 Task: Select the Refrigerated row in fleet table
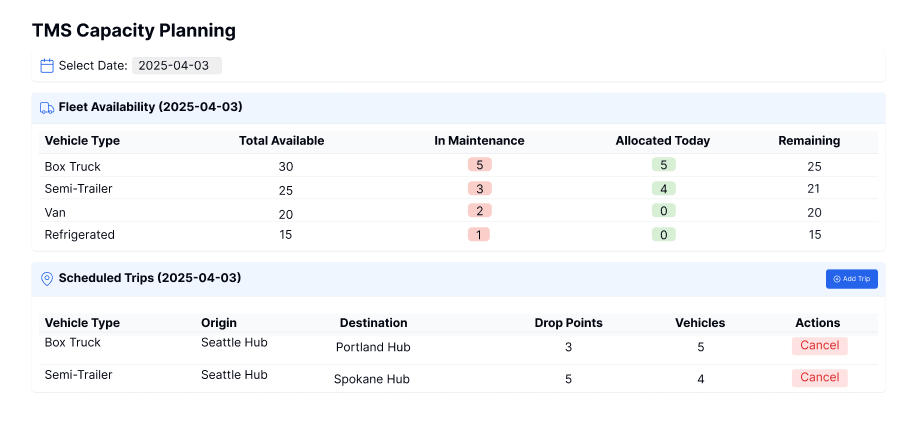tap(458, 235)
